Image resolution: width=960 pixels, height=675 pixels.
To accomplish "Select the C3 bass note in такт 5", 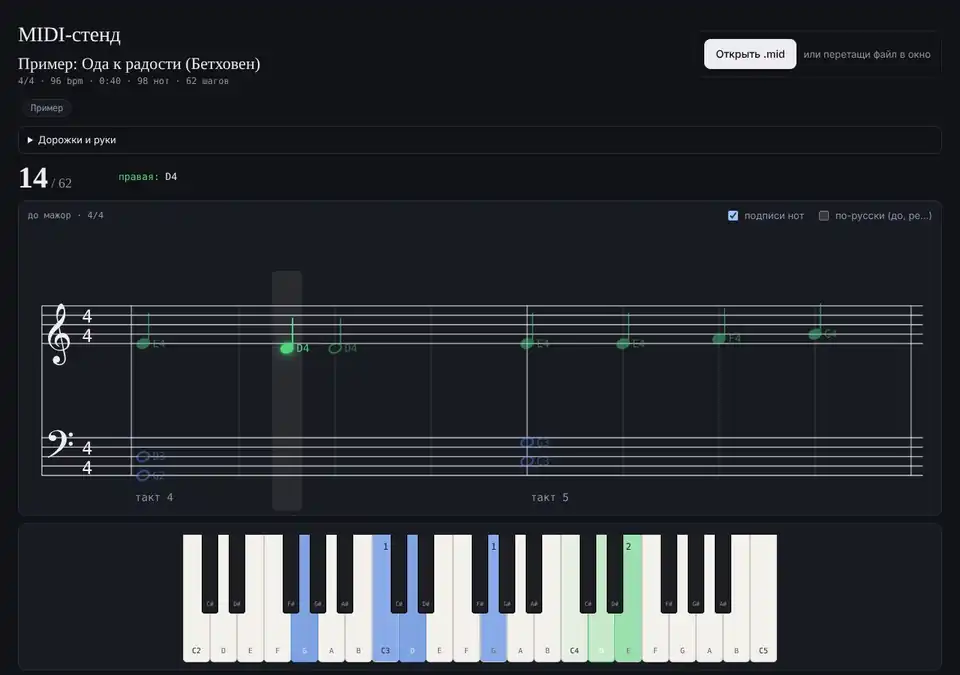I will (527, 461).
